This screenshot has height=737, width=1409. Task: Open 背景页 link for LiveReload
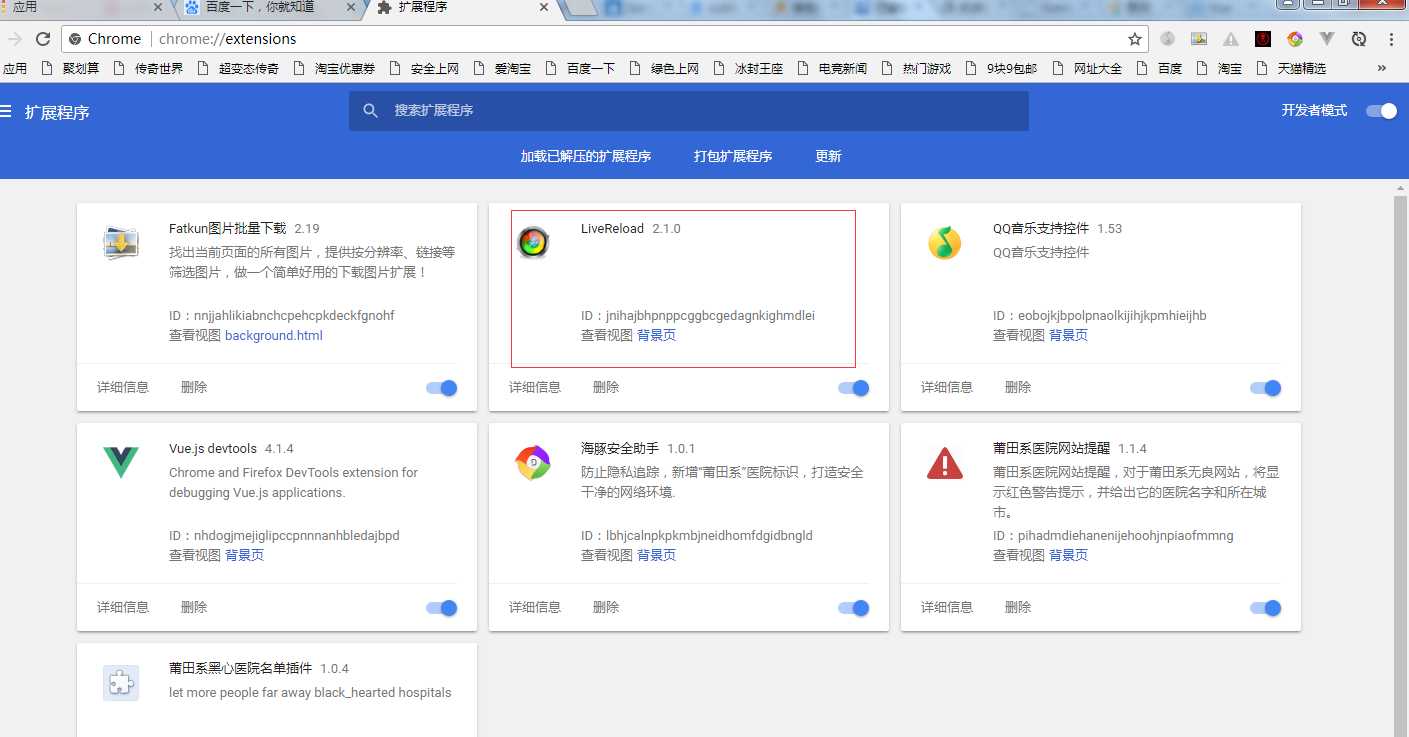tap(656, 336)
